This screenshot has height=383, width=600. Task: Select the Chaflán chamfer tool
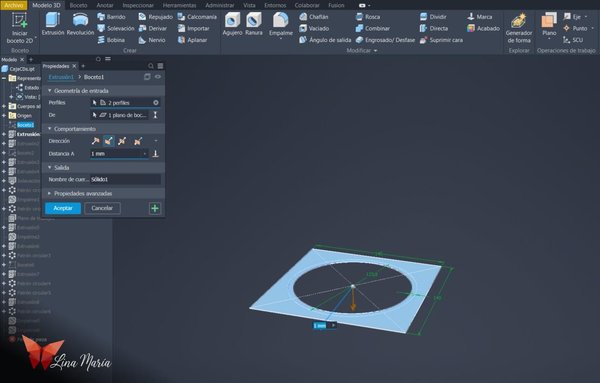313,17
